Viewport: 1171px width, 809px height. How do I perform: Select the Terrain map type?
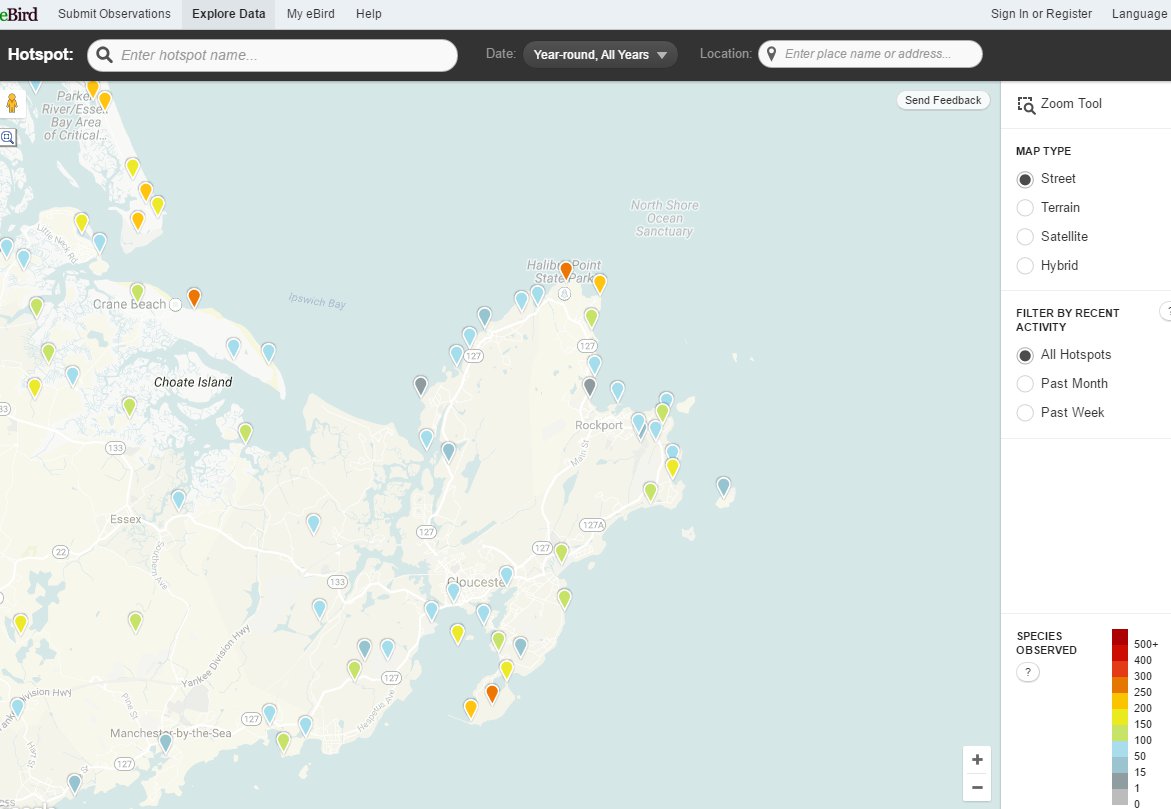point(1025,208)
